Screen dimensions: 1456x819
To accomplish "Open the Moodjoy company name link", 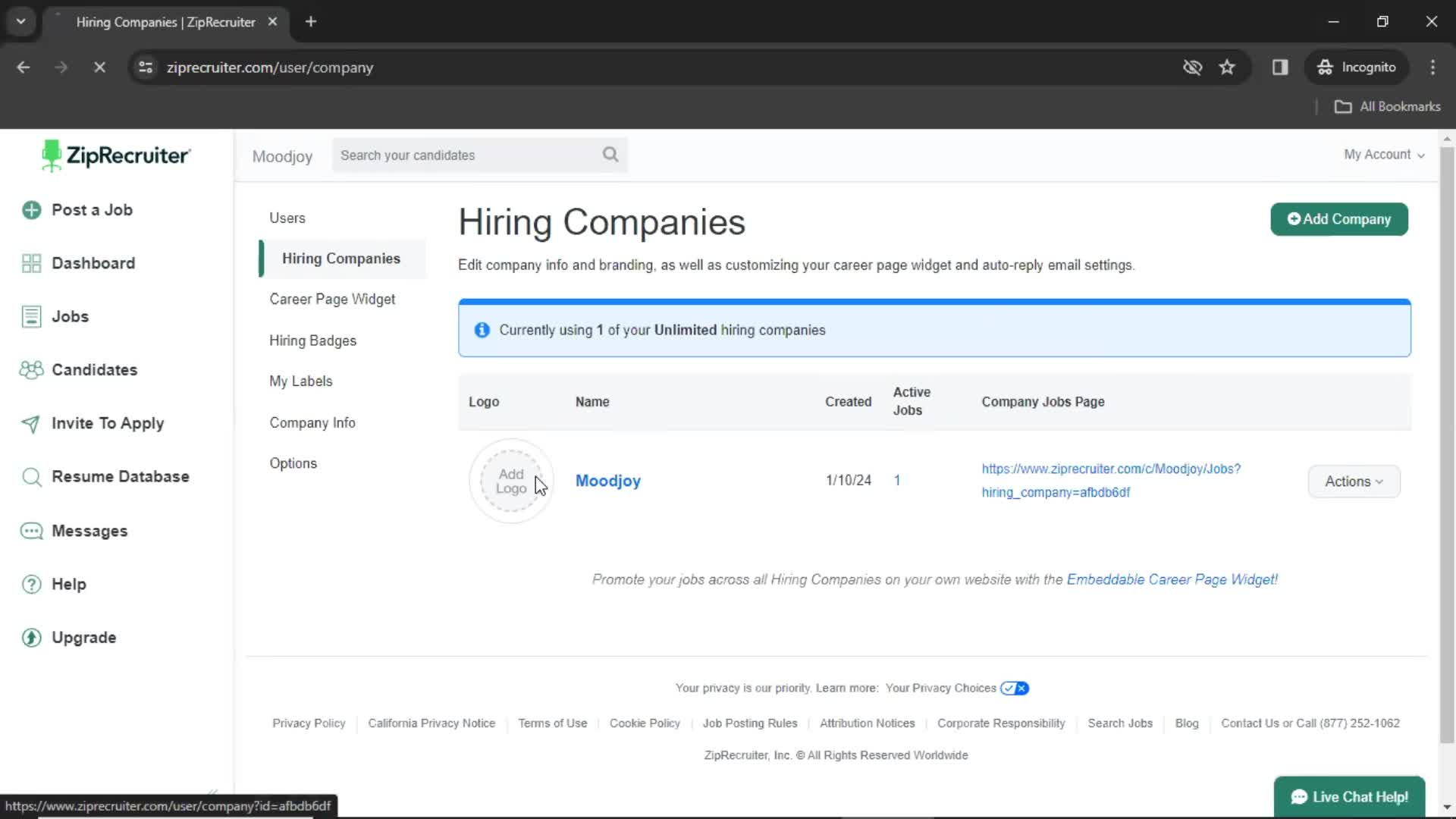I will [x=608, y=481].
